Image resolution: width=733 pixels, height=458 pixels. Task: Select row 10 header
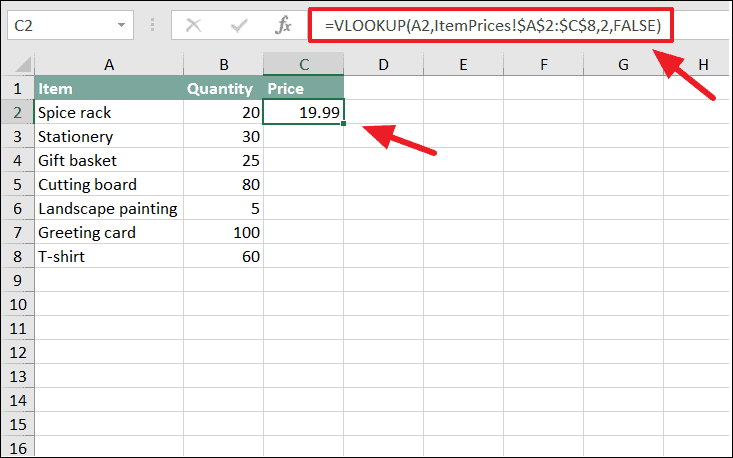(x=18, y=304)
